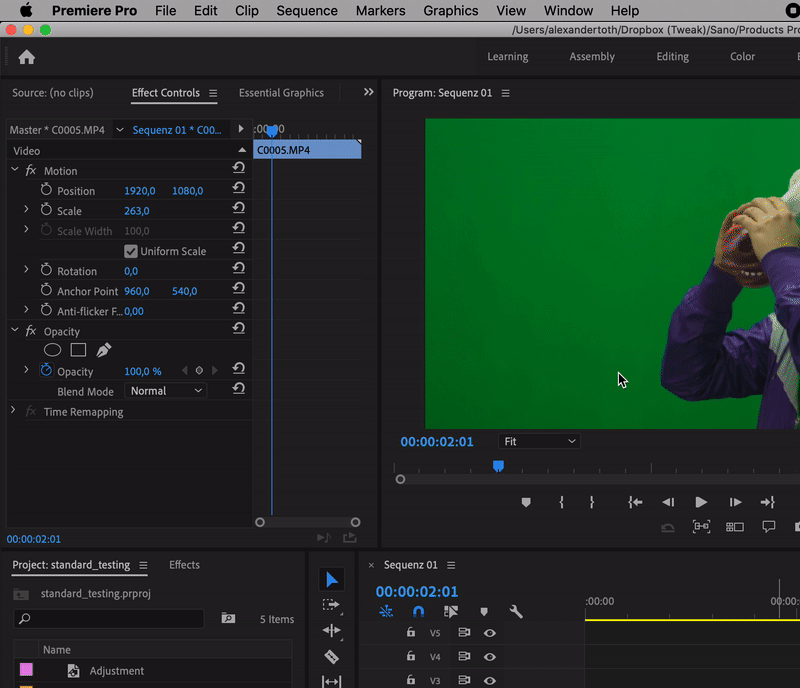This screenshot has width=800, height=688.
Task: Switch to the Editing workspace
Action: click(x=672, y=57)
